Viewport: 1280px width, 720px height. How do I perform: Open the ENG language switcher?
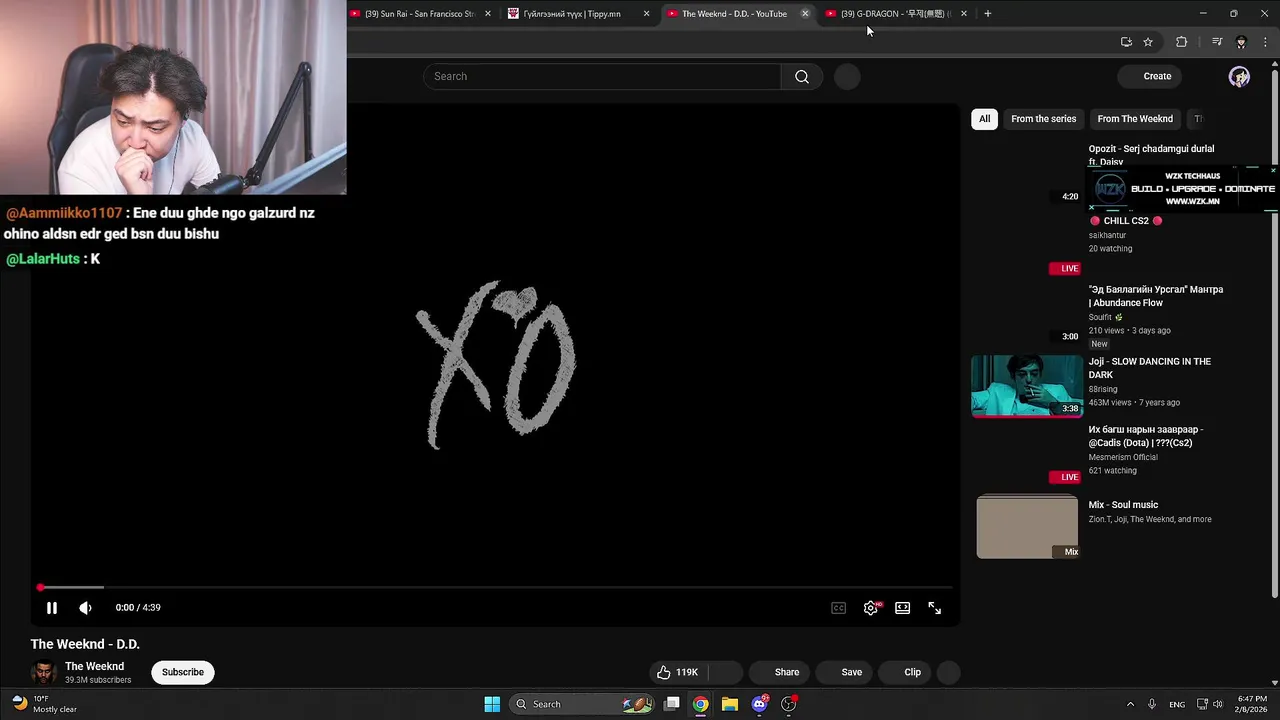point(1177,704)
